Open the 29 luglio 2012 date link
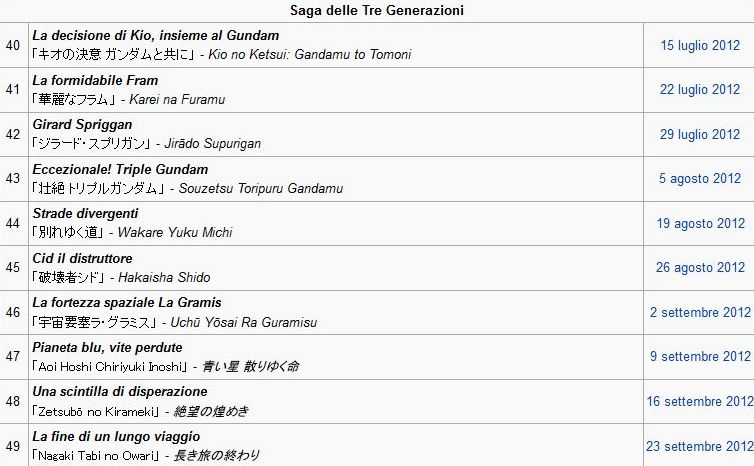This screenshot has height=466, width=754. [x=700, y=134]
